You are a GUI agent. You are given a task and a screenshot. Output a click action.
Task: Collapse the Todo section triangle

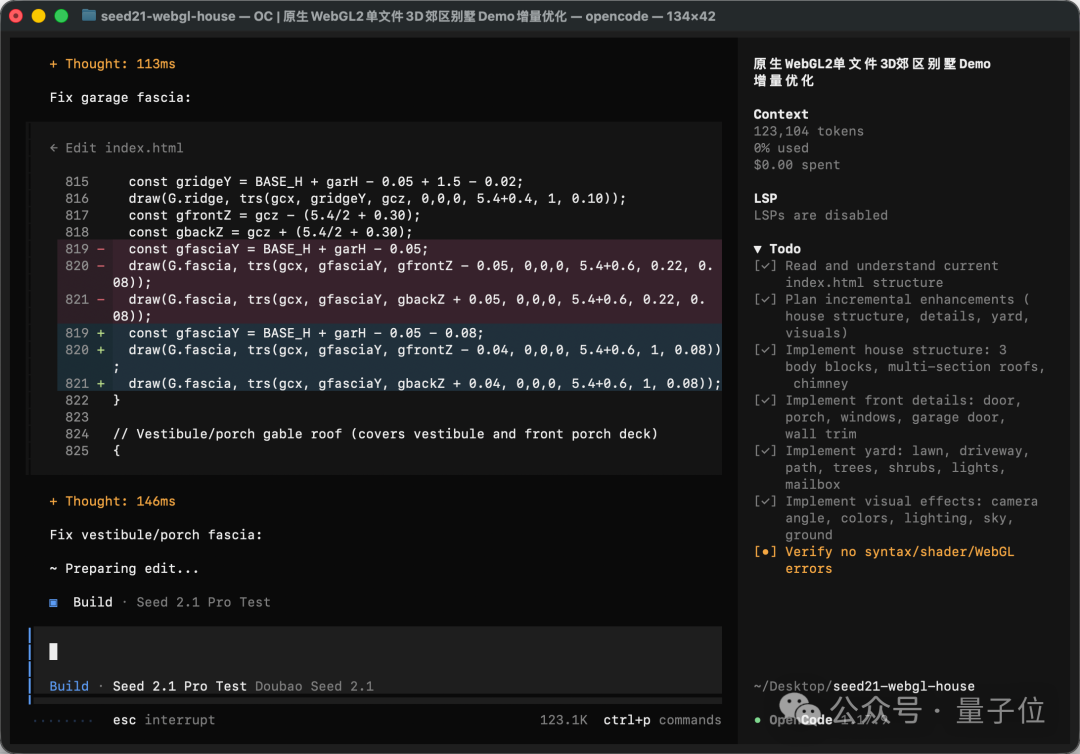coord(758,249)
